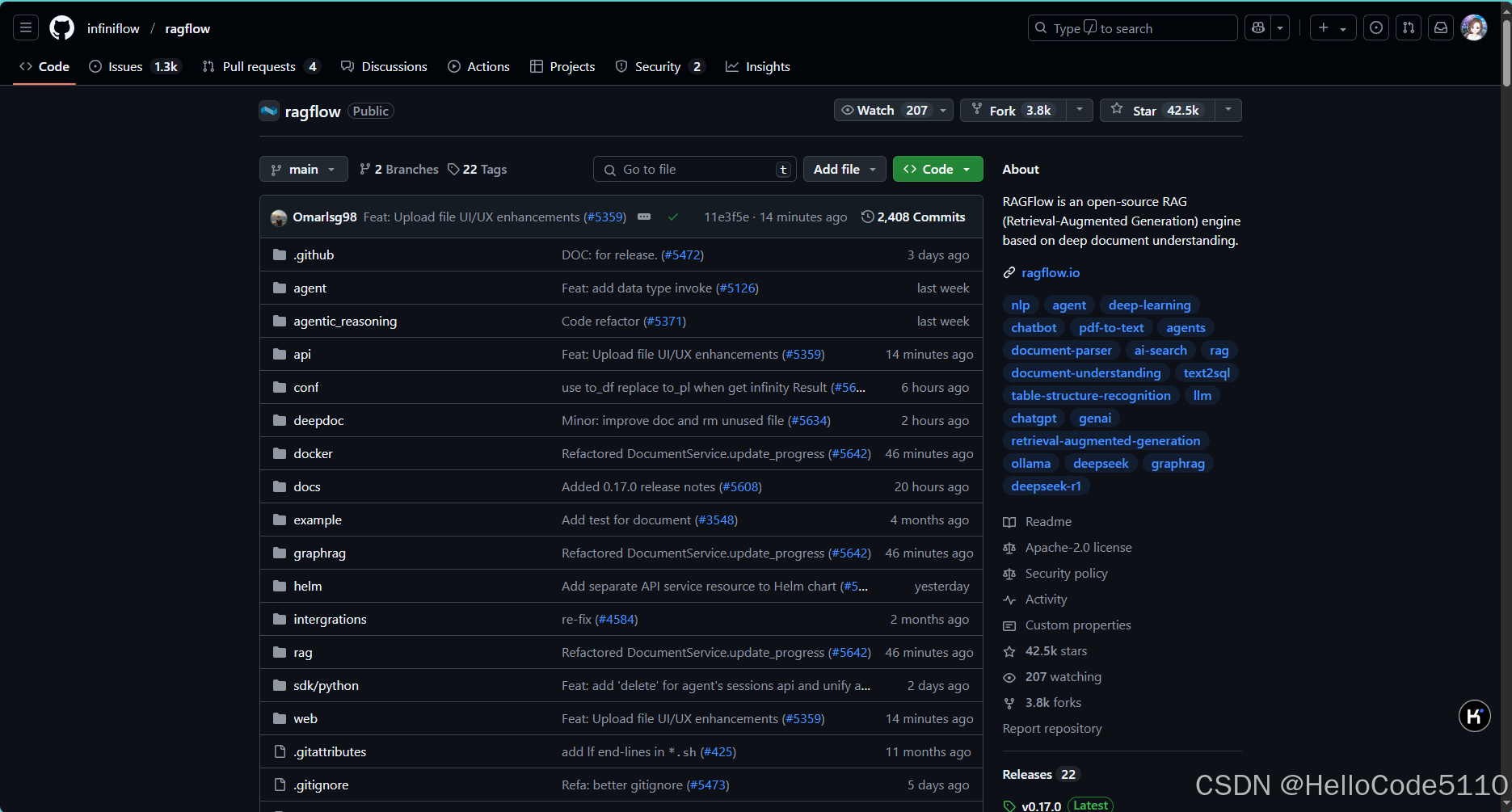Open Custom properties link
Viewport: 1512px width, 812px height.
tap(1078, 625)
